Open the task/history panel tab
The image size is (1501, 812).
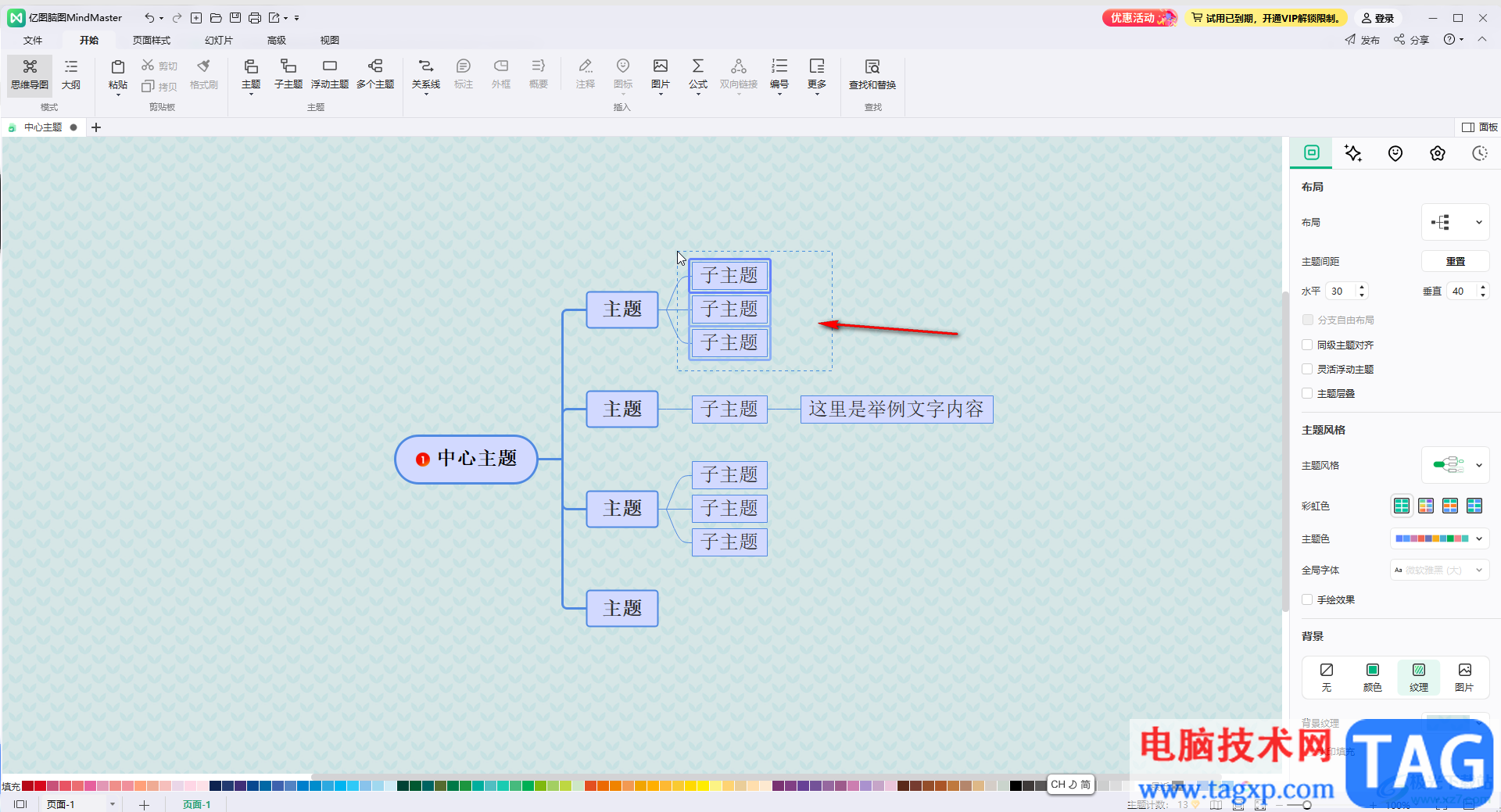1479,153
